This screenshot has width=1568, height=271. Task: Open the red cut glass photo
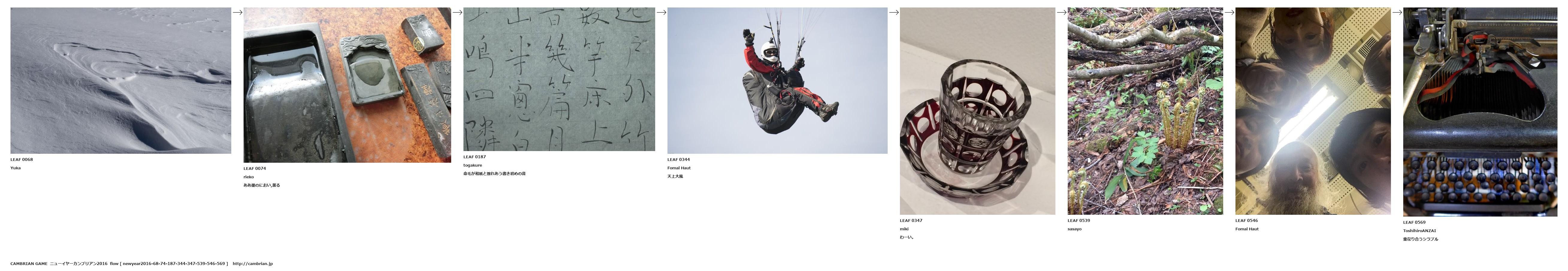click(977, 111)
